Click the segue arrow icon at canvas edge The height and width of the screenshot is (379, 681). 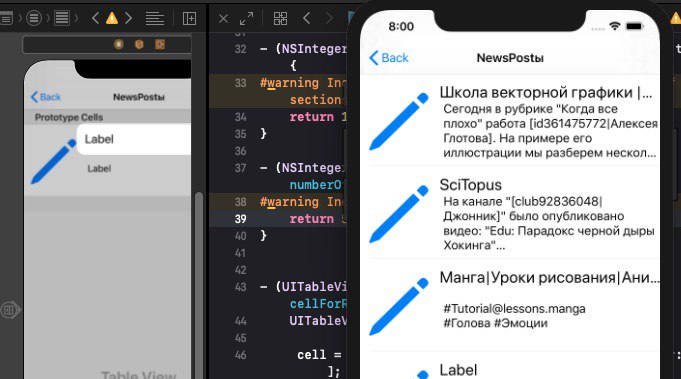(10, 310)
